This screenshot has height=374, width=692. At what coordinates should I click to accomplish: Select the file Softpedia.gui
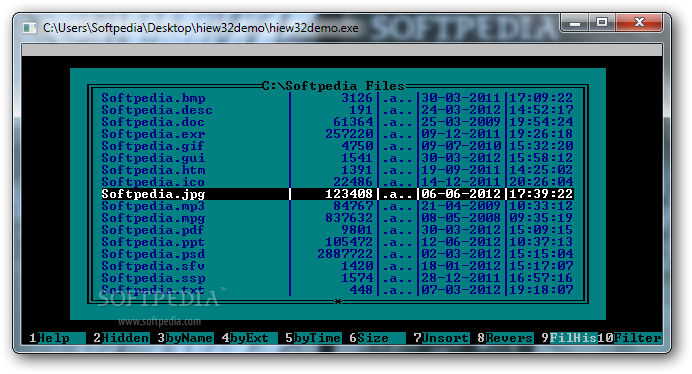click(x=153, y=158)
